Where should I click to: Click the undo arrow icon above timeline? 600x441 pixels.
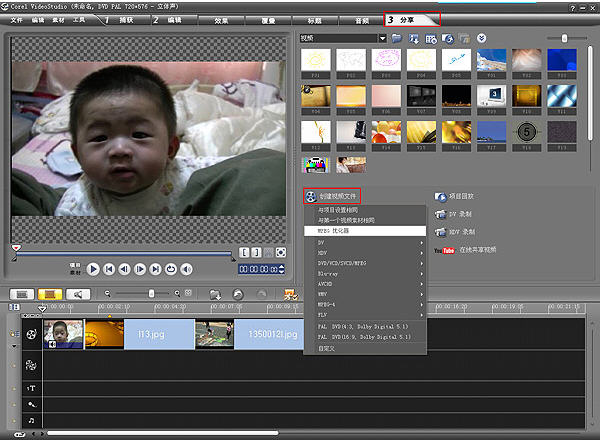point(237,294)
